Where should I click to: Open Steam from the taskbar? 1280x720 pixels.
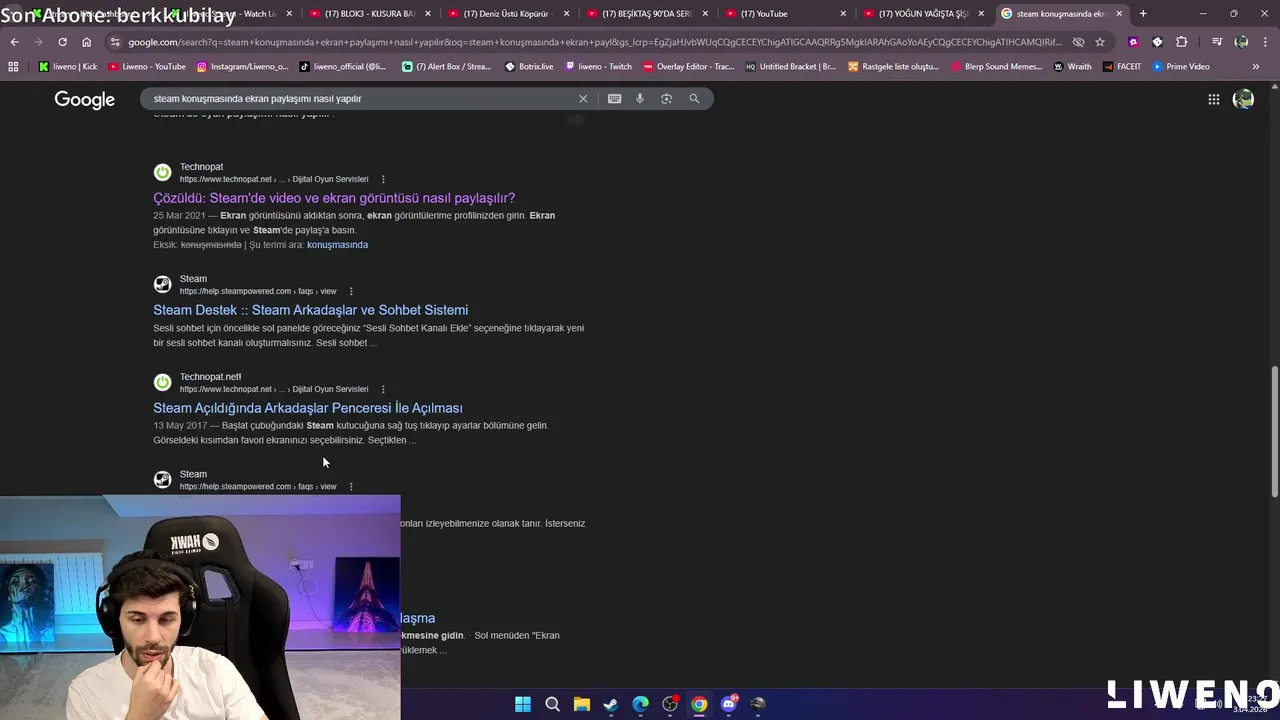tap(611, 704)
